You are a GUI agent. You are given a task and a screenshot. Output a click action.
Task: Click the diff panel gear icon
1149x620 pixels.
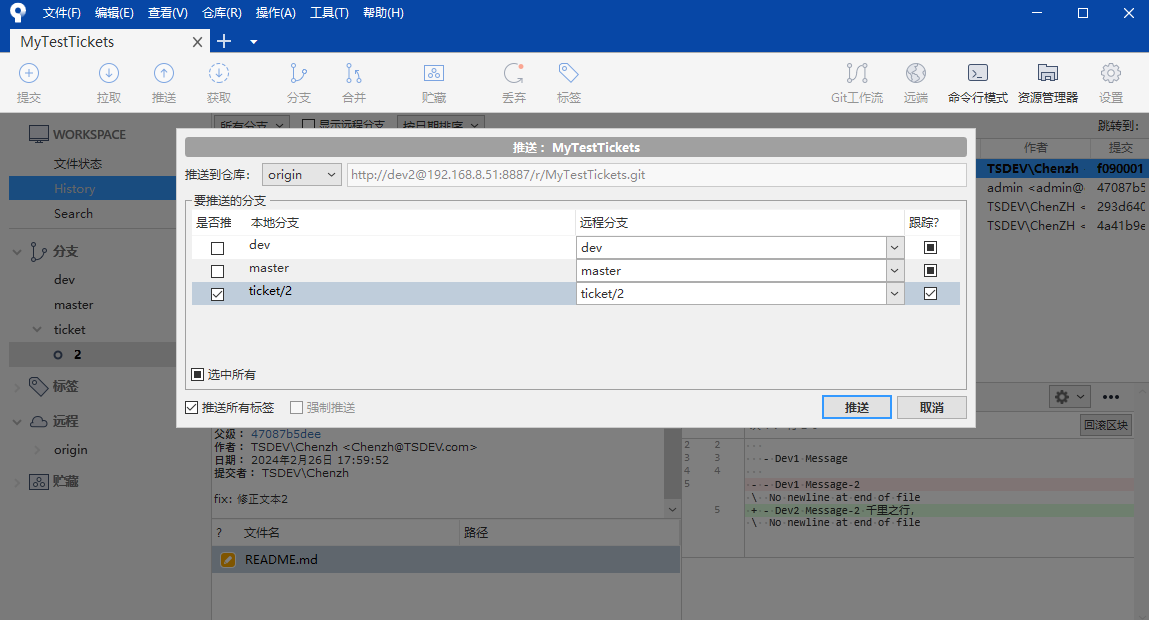tap(1062, 396)
